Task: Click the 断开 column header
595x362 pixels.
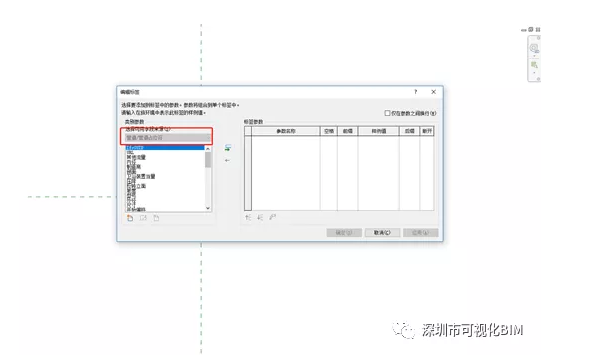Action: click(427, 131)
